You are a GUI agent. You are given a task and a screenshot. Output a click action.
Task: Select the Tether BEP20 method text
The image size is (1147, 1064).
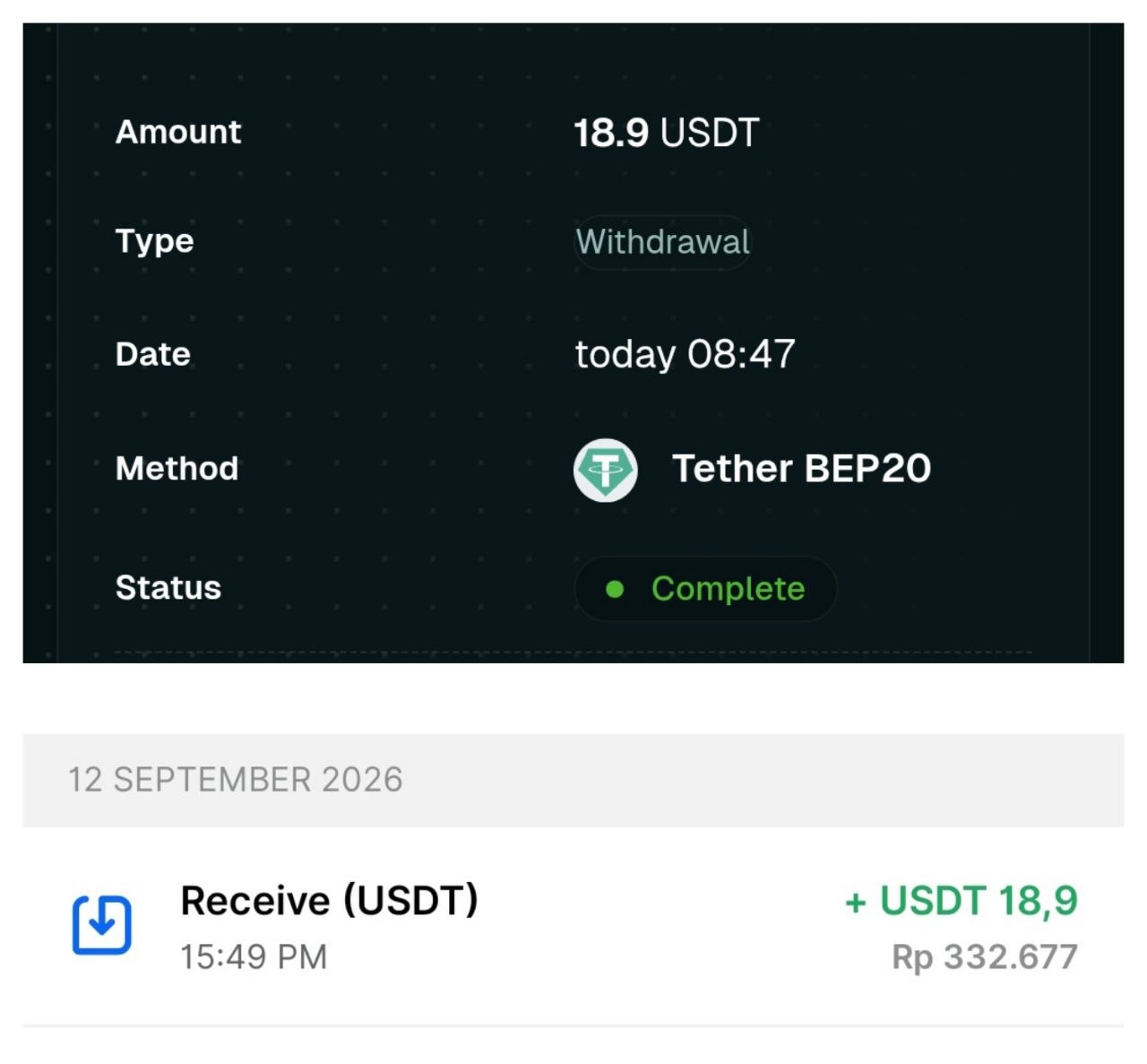(802, 469)
